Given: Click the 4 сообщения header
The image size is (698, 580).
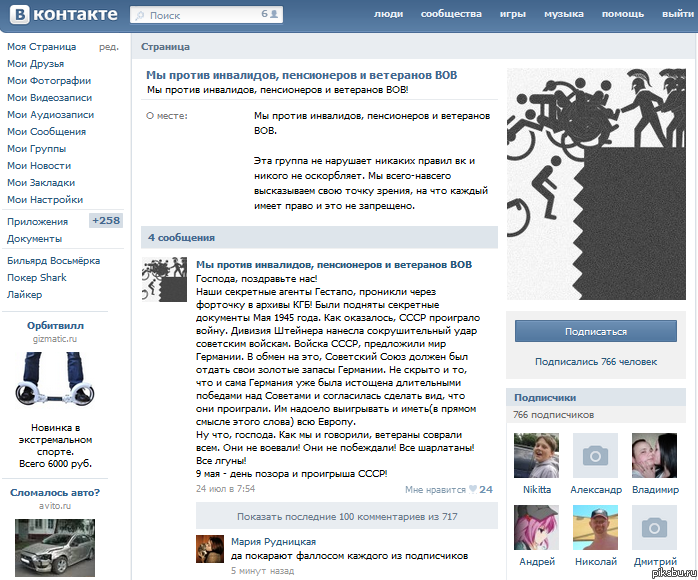Looking at the screenshot, I should [x=319, y=237].
